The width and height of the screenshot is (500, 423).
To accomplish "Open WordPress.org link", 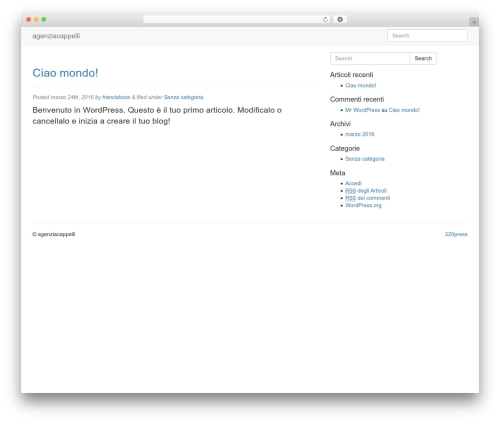I will click(363, 205).
